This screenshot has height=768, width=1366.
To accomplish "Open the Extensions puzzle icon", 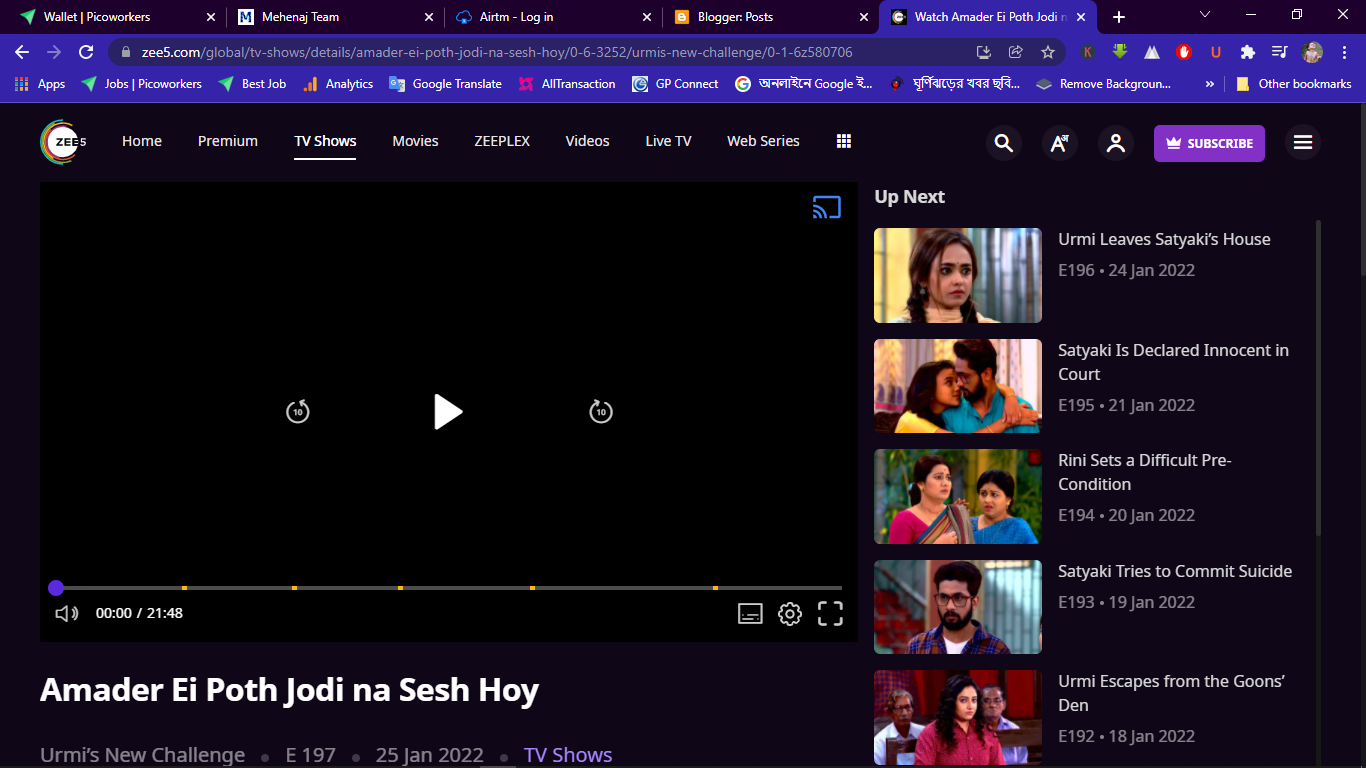I will [1248, 52].
